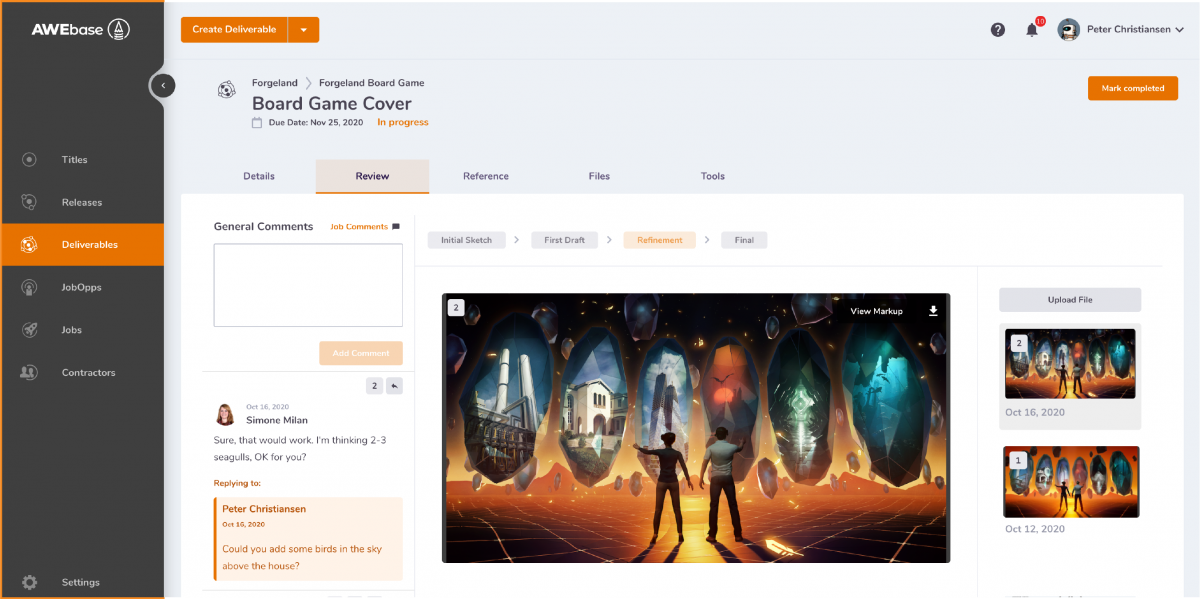This screenshot has height=599, width=1200.
Task: Open the notifications bell
Action: pos(1032,30)
